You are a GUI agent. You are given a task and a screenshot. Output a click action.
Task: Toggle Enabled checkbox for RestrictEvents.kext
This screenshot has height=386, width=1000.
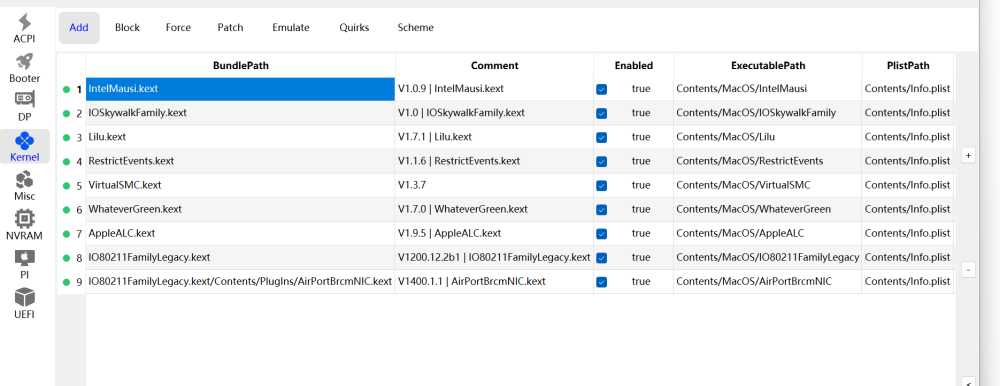point(601,161)
